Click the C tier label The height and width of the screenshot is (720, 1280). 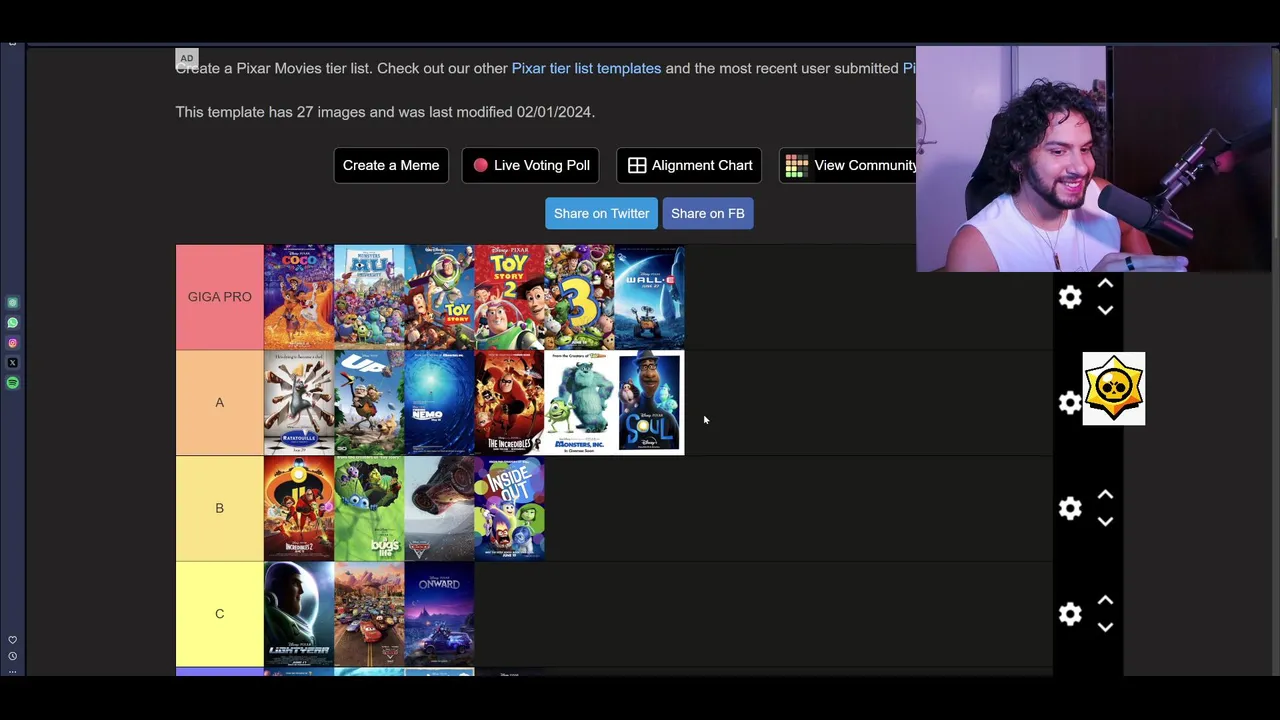pos(219,614)
